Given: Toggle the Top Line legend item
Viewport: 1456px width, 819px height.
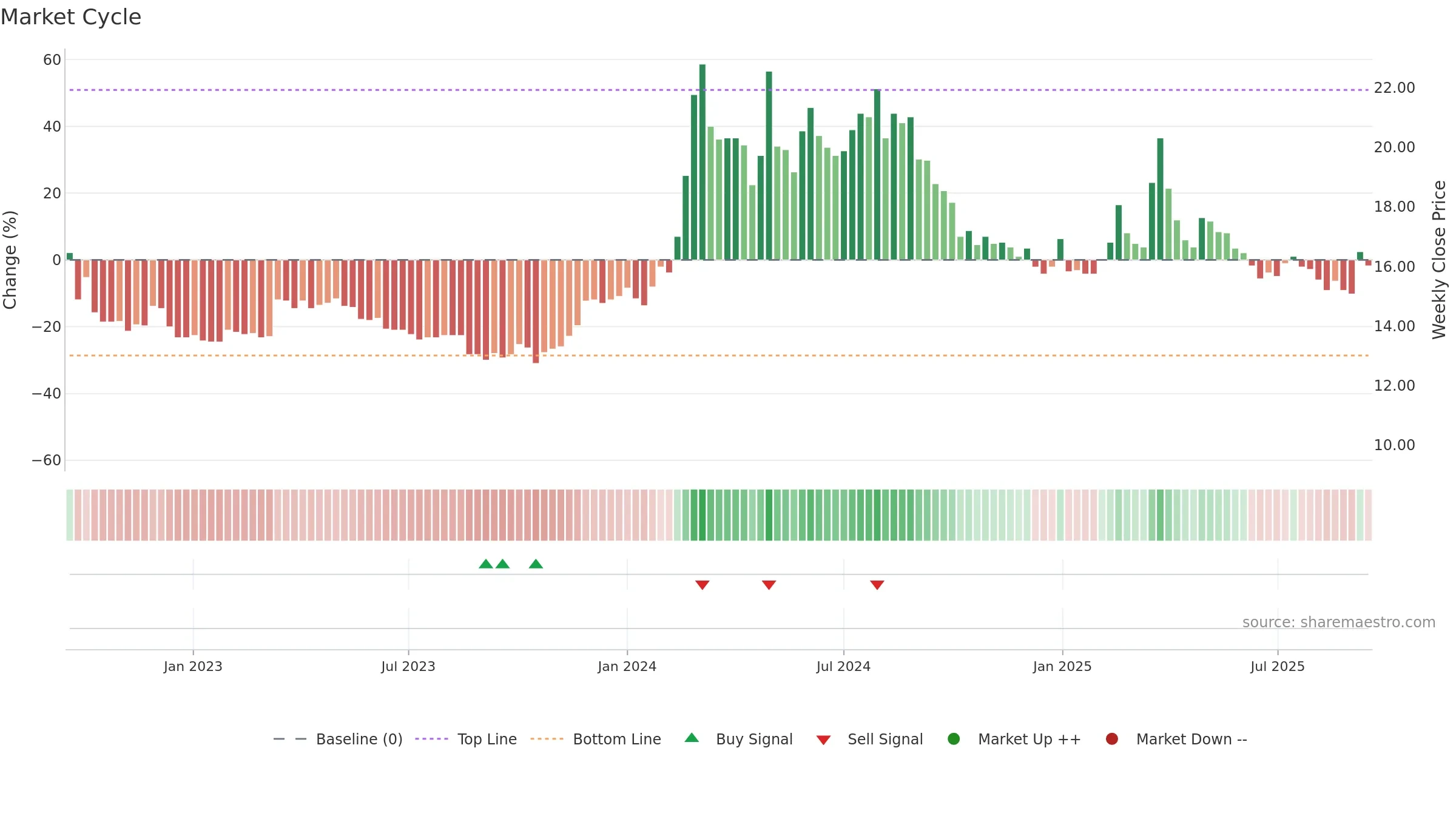Looking at the screenshot, I should point(466,739).
